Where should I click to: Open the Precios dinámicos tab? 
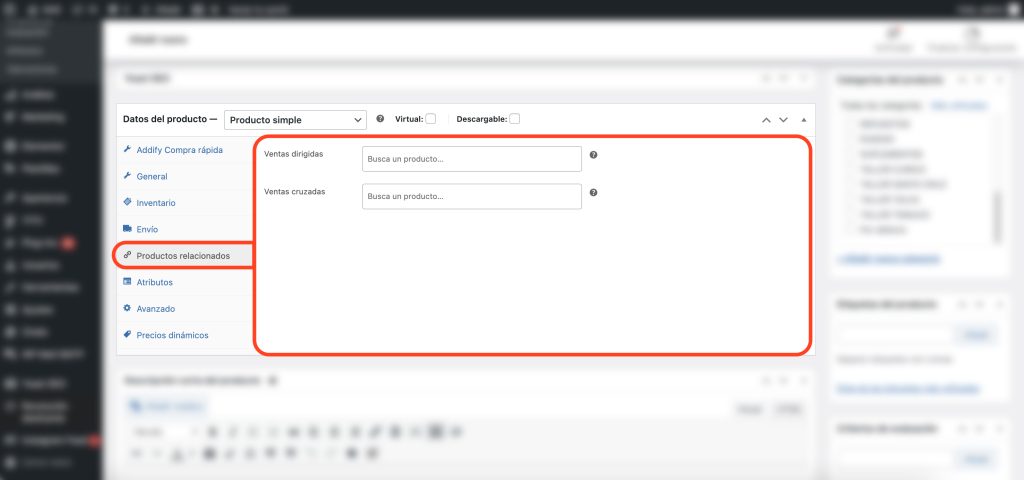172,335
